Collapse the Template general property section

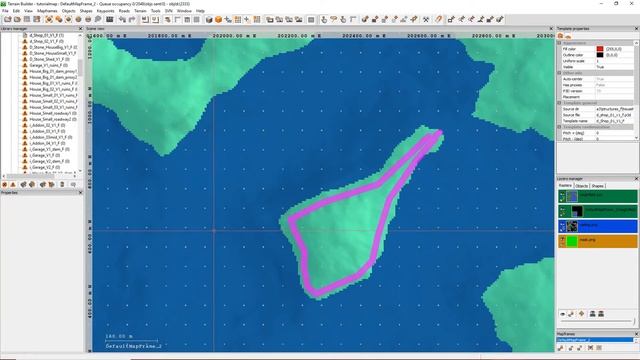click(x=559, y=103)
